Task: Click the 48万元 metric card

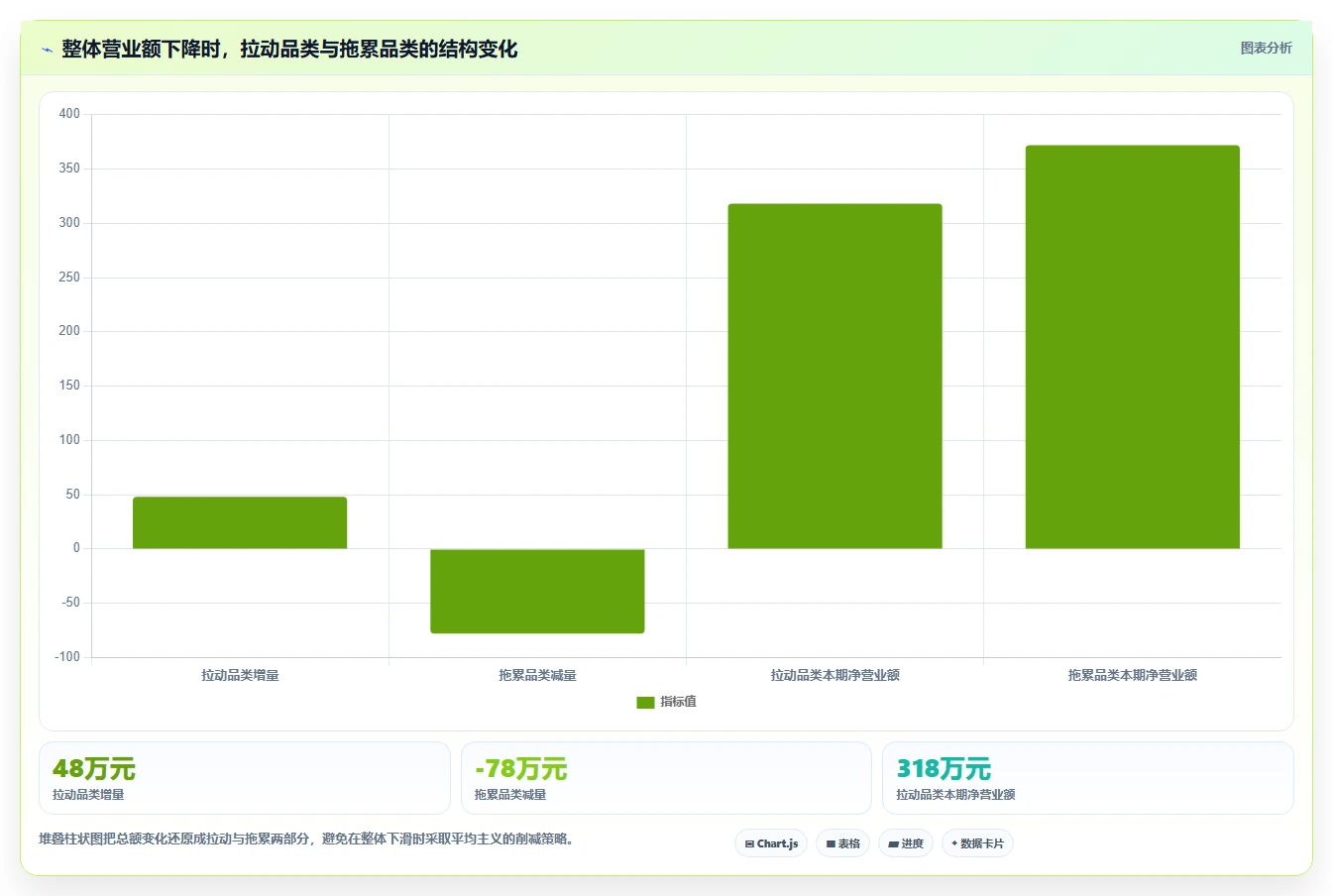Action: click(245, 778)
